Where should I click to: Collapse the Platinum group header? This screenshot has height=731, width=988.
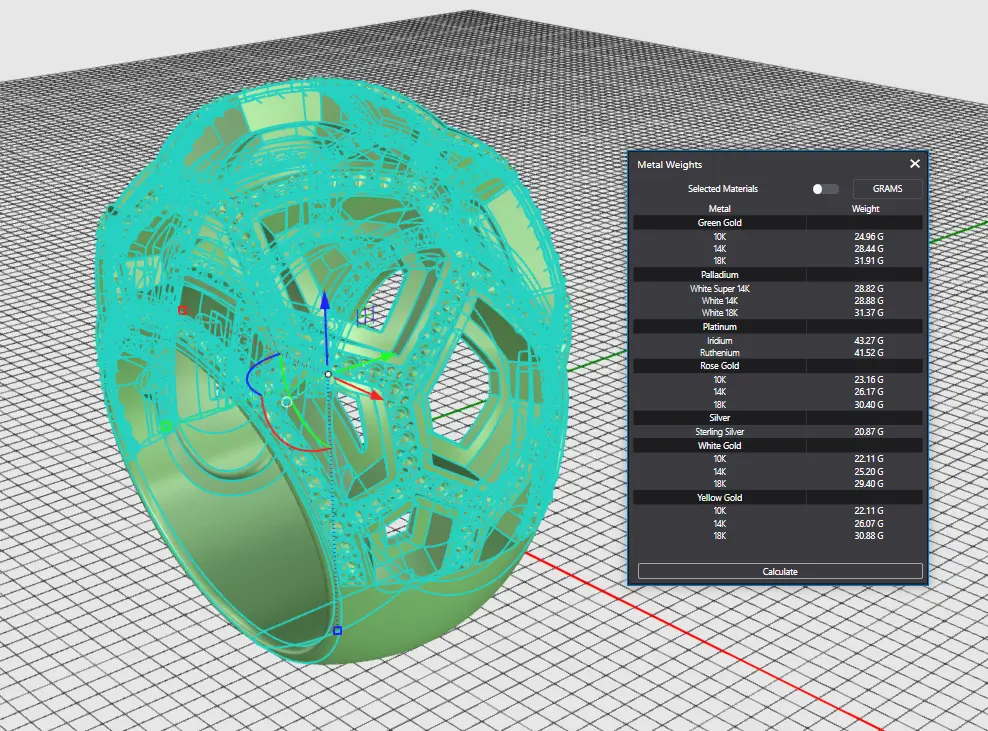tap(719, 326)
